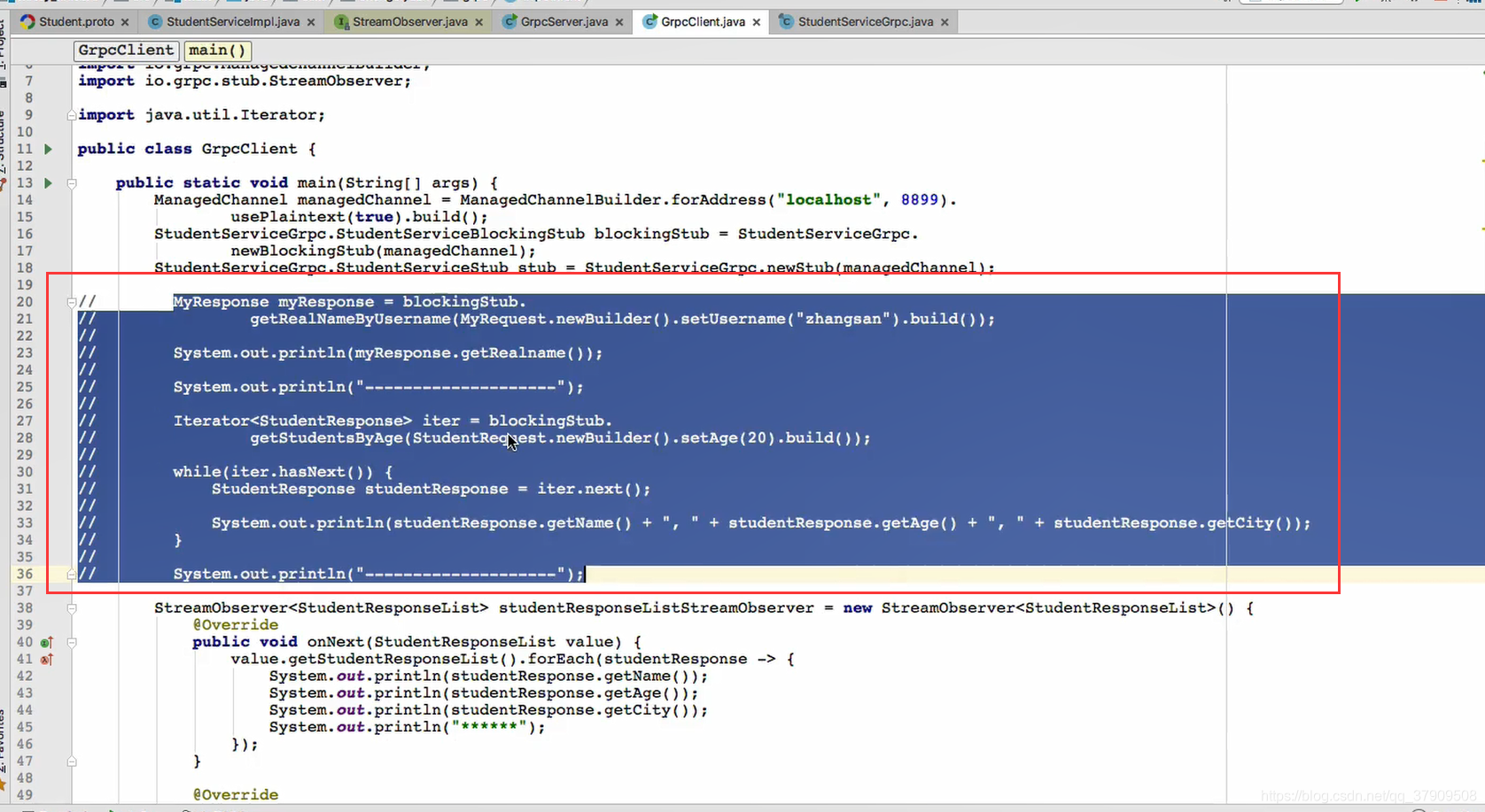
Task: Click java.util.Iterator import statement
Action: [x=201, y=115]
